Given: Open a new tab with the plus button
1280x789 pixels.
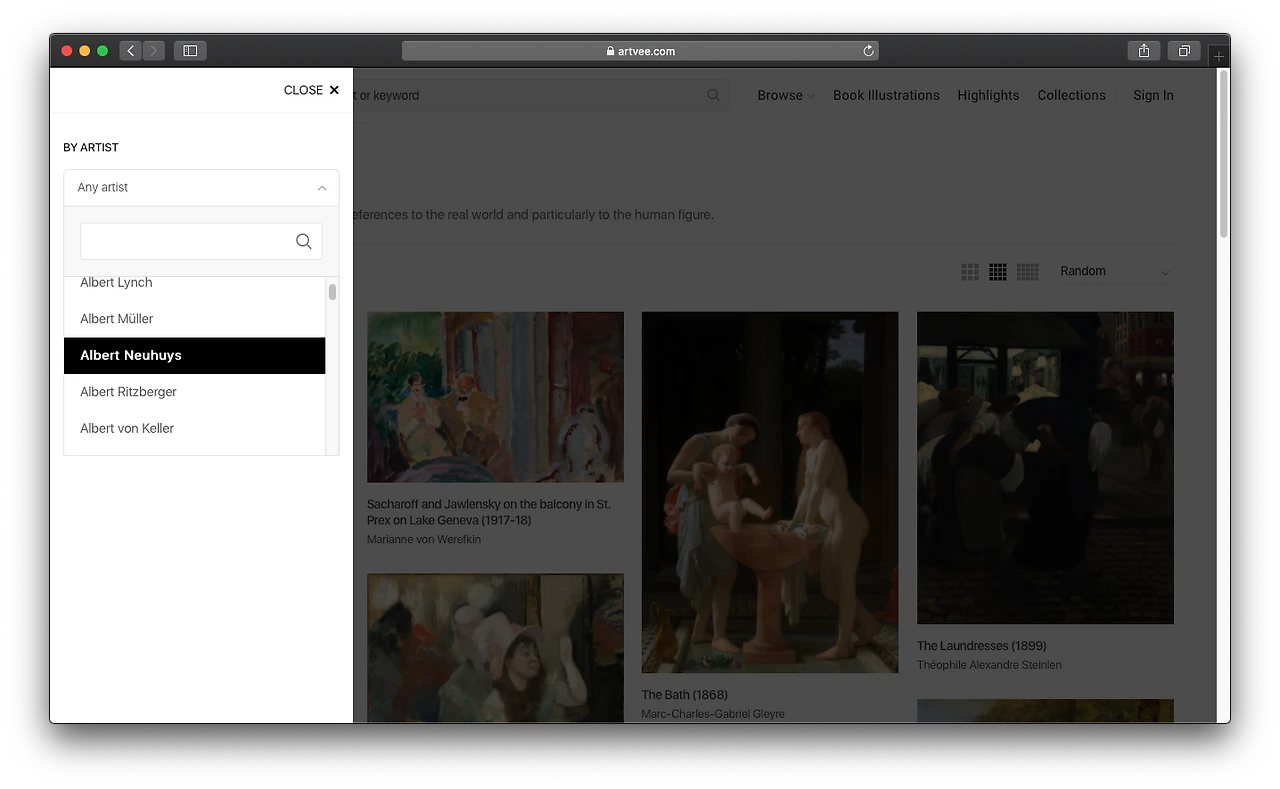Looking at the screenshot, I should coord(1218,56).
